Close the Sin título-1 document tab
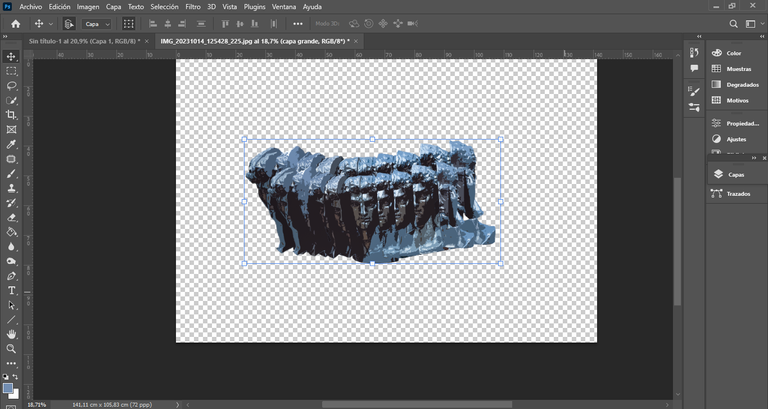The width and height of the screenshot is (768, 409). (146, 41)
